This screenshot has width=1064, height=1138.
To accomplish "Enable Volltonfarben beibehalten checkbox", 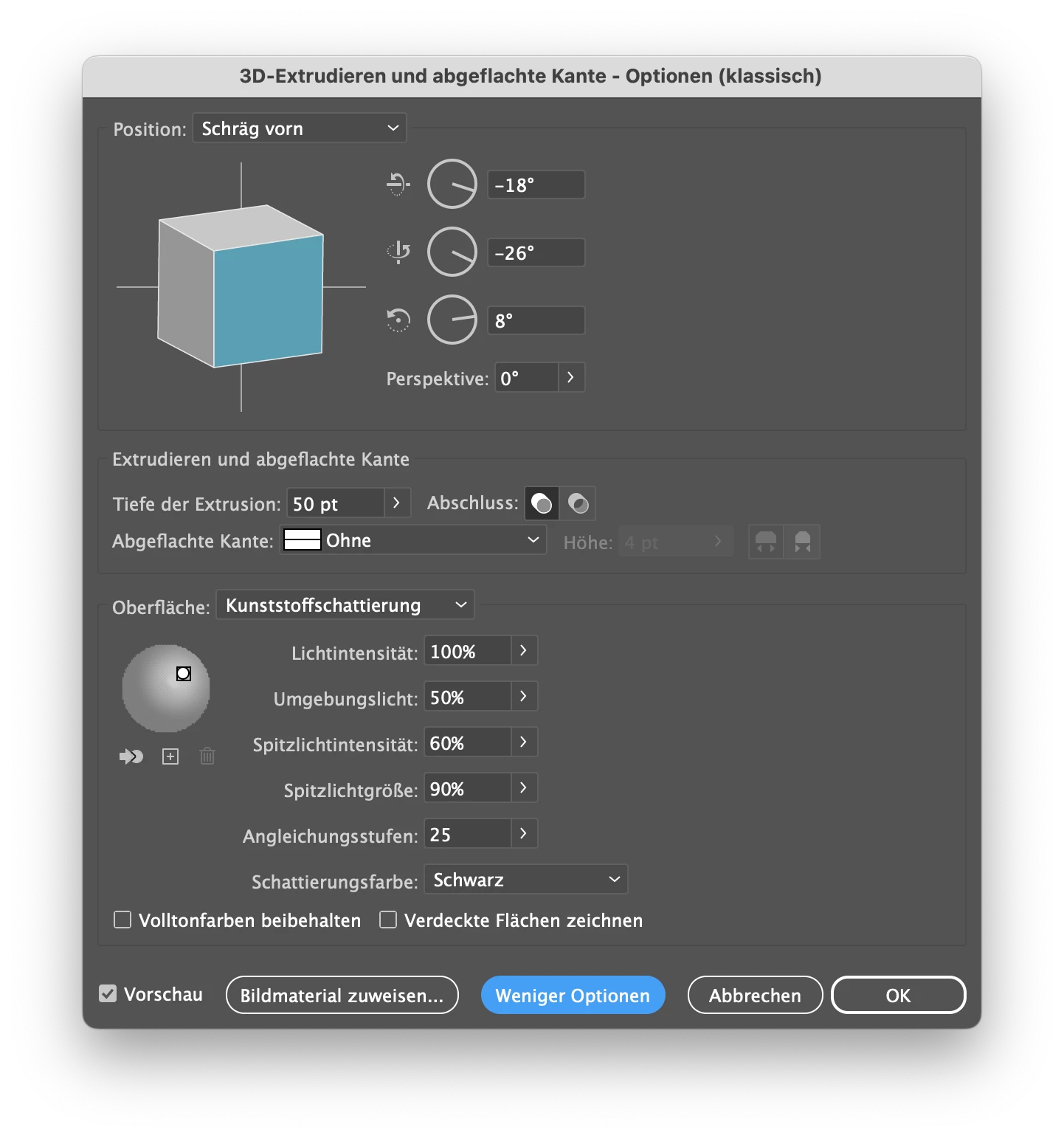I will [122, 920].
